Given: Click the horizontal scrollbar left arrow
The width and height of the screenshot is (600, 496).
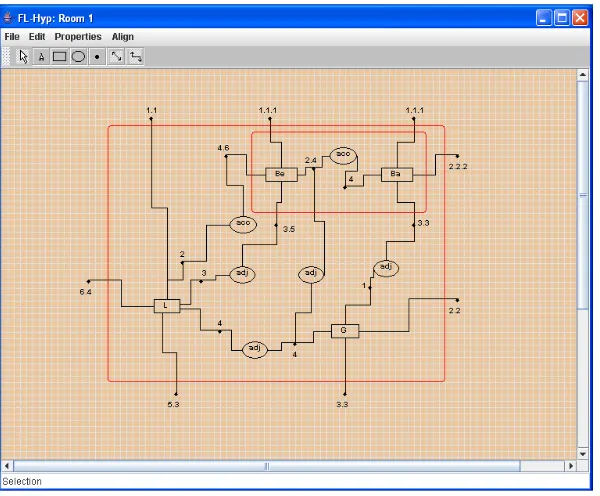Looking at the screenshot, I should click(x=7, y=466).
